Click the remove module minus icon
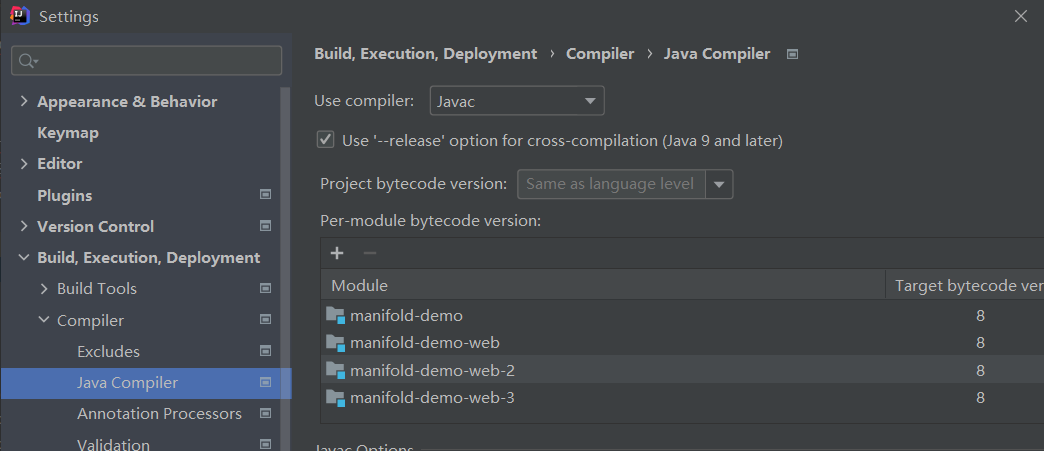This screenshot has width=1044, height=451. click(x=370, y=253)
